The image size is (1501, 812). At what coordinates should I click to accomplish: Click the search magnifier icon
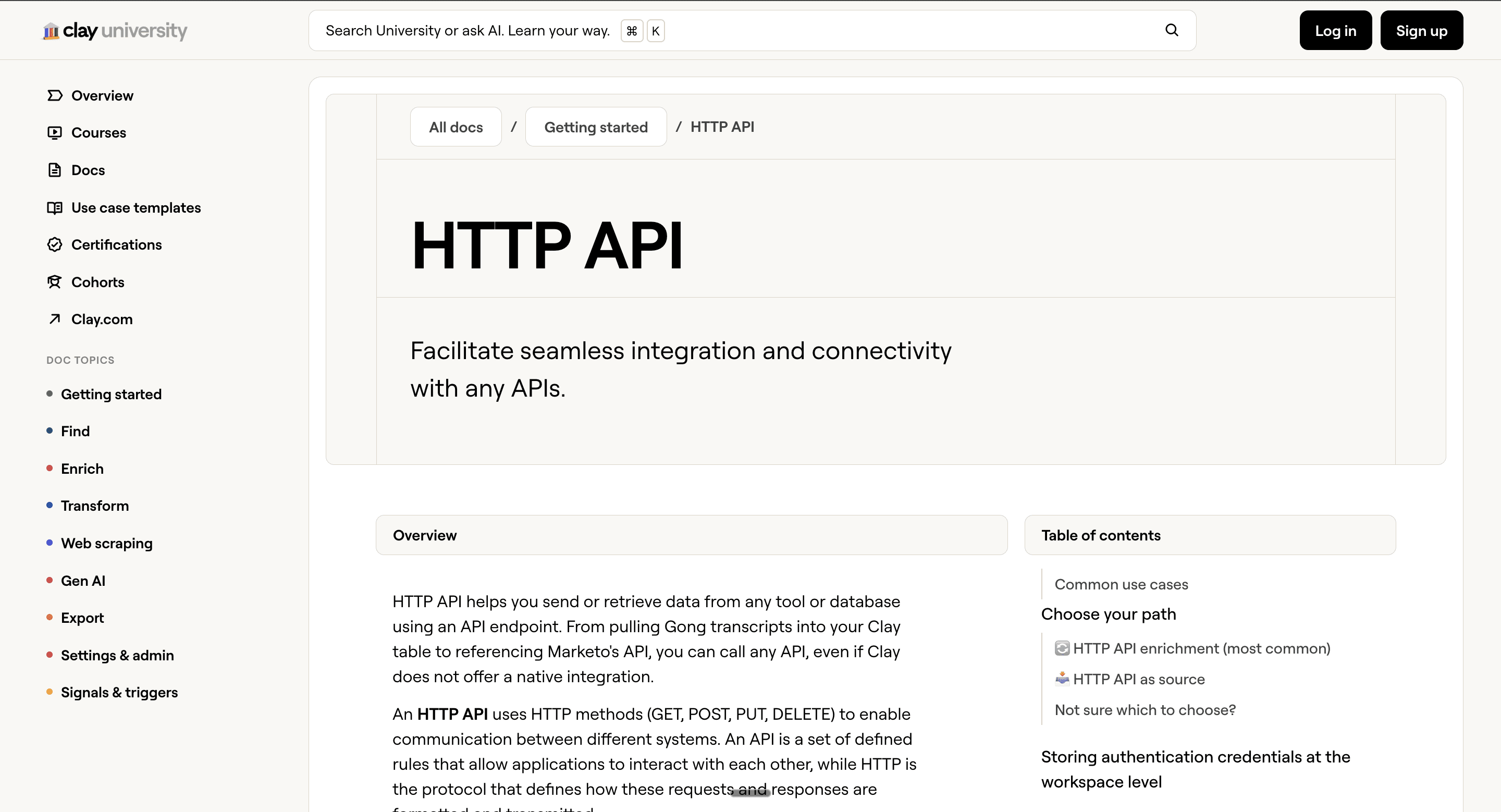pyautogui.click(x=1171, y=30)
